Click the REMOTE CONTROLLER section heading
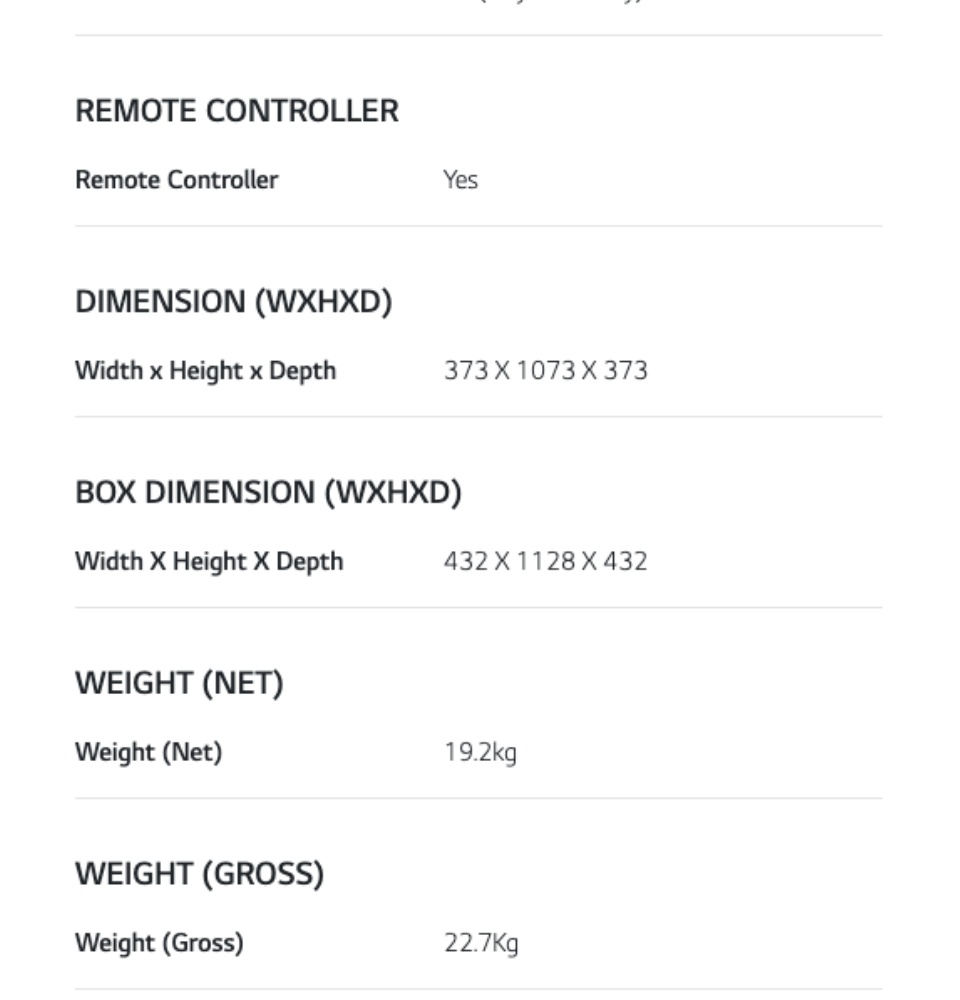This screenshot has height=1000, width=960. [x=237, y=111]
